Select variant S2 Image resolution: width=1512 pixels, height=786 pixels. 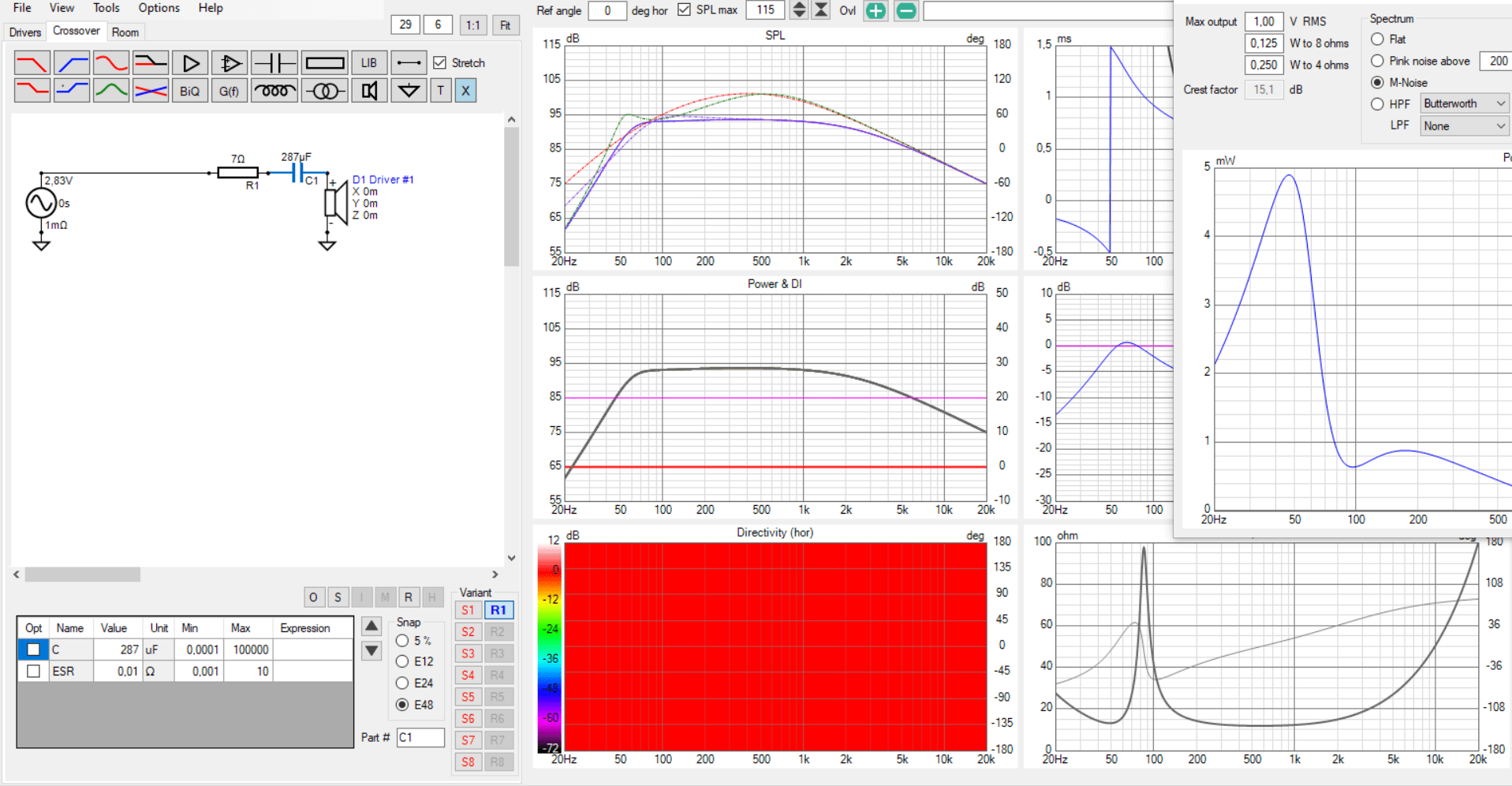coord(469,631)
